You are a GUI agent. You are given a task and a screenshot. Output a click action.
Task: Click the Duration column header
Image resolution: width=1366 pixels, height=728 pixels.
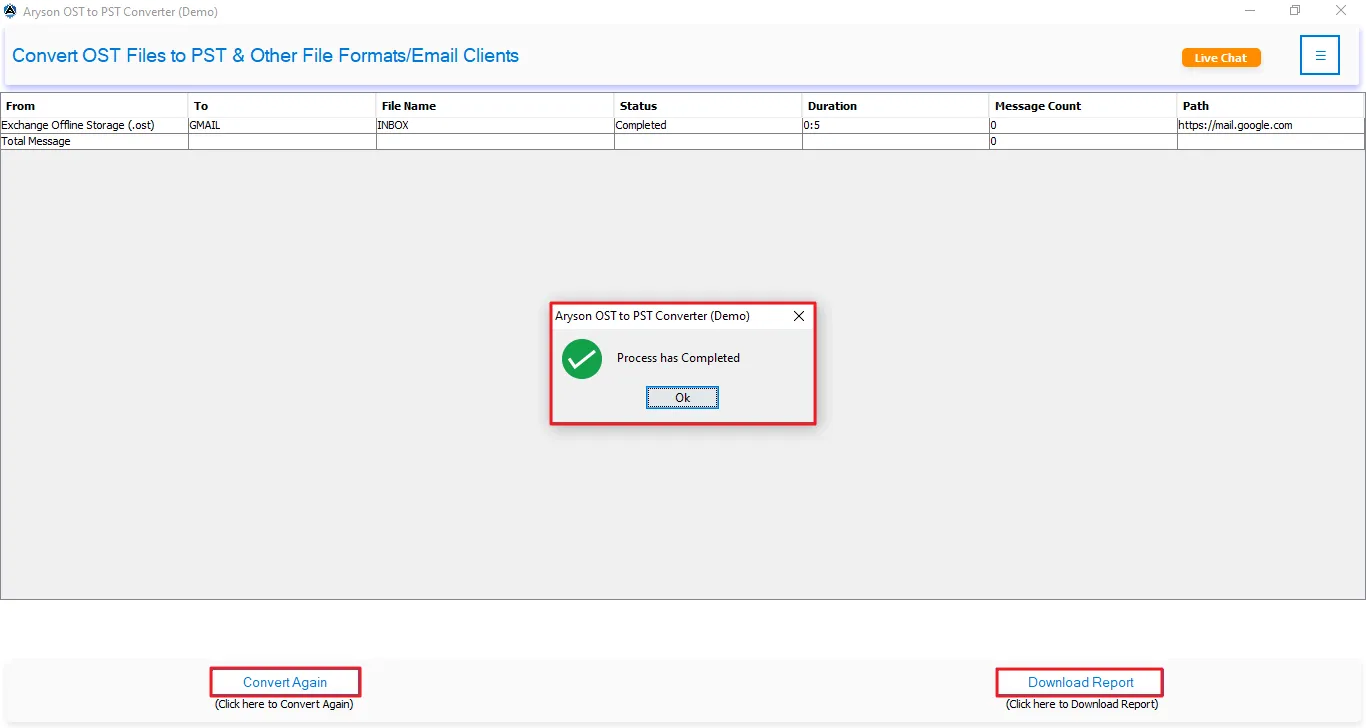pyautogui.click(x=832, y=105)
